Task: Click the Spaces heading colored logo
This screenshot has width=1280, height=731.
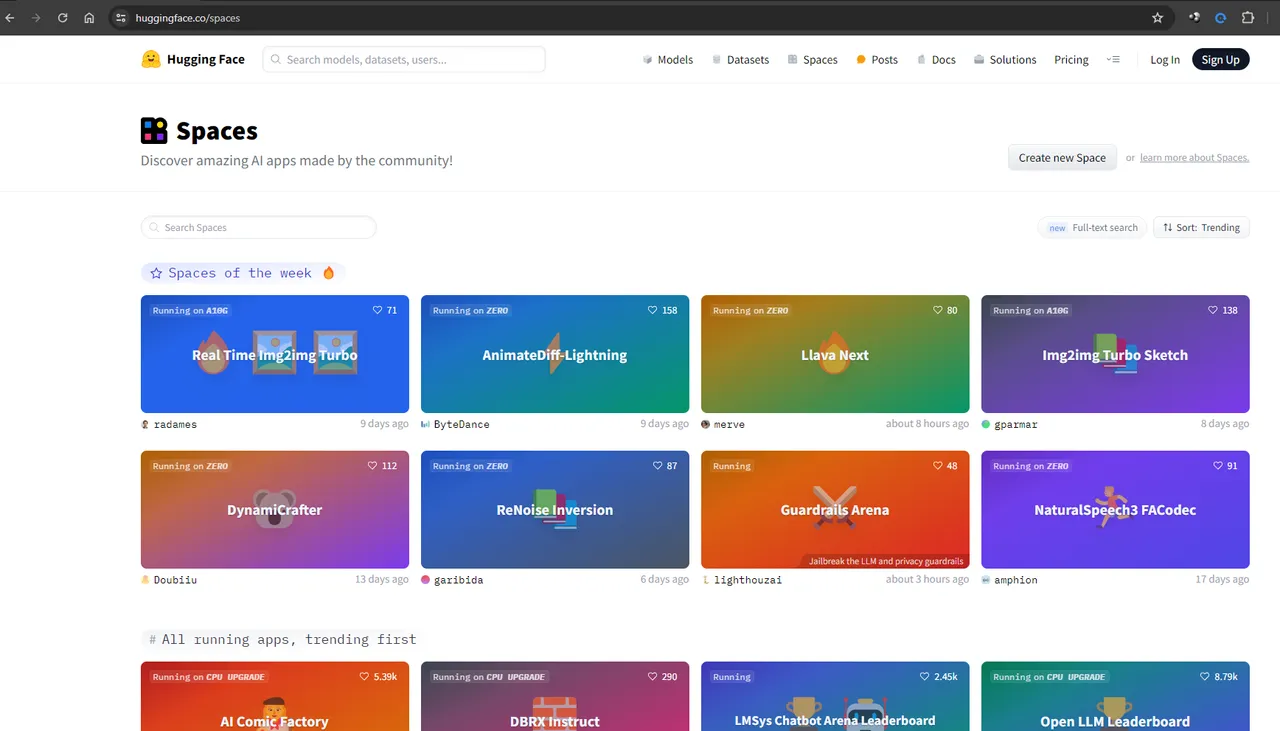Action: coord(154,131)
